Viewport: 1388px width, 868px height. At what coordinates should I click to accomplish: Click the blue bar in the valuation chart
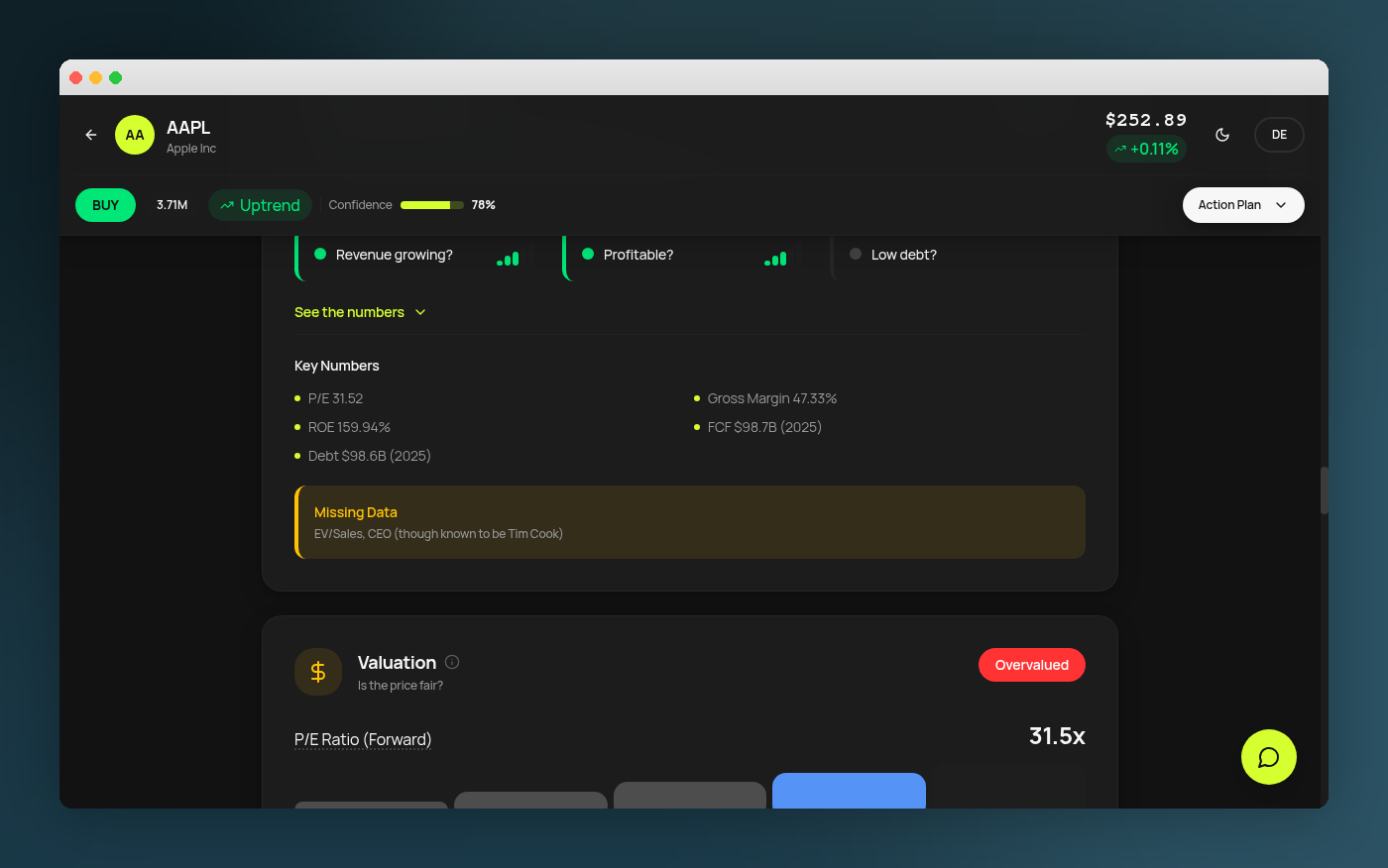pos(849,791)
